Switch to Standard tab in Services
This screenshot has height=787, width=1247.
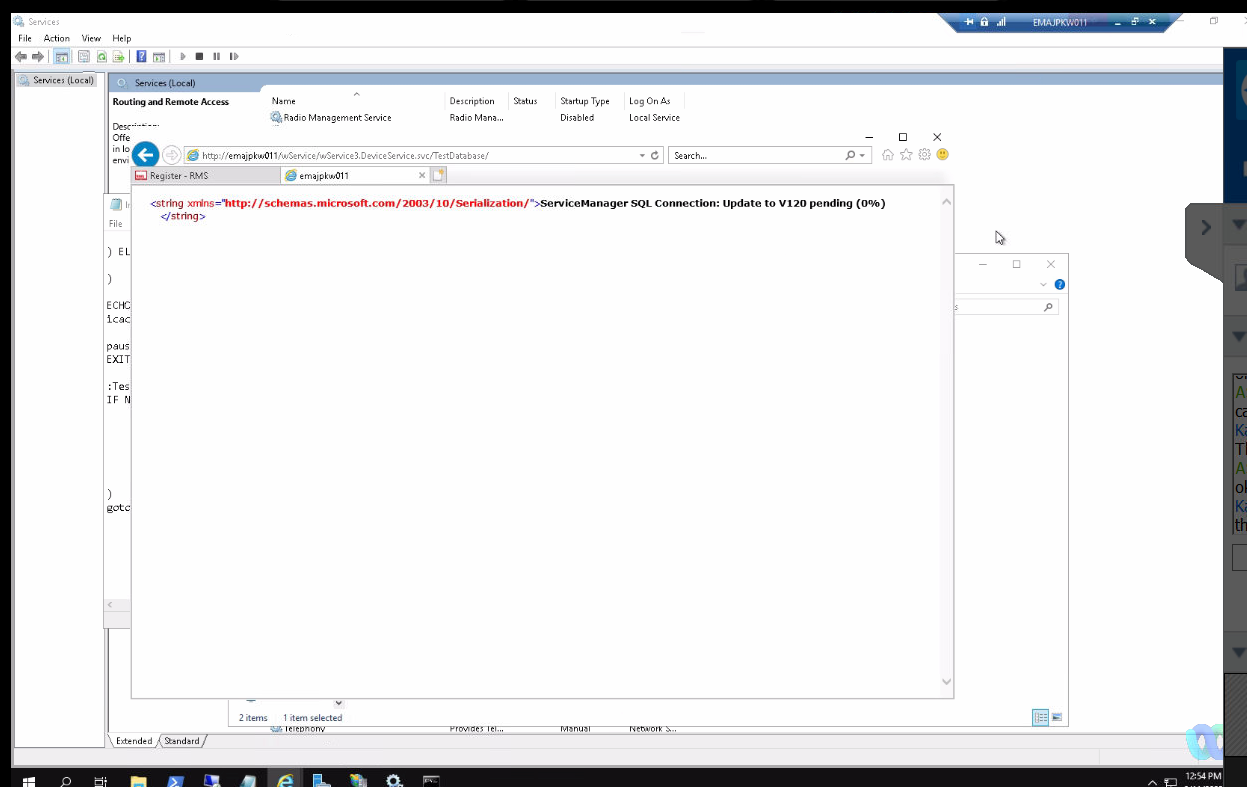182,741
